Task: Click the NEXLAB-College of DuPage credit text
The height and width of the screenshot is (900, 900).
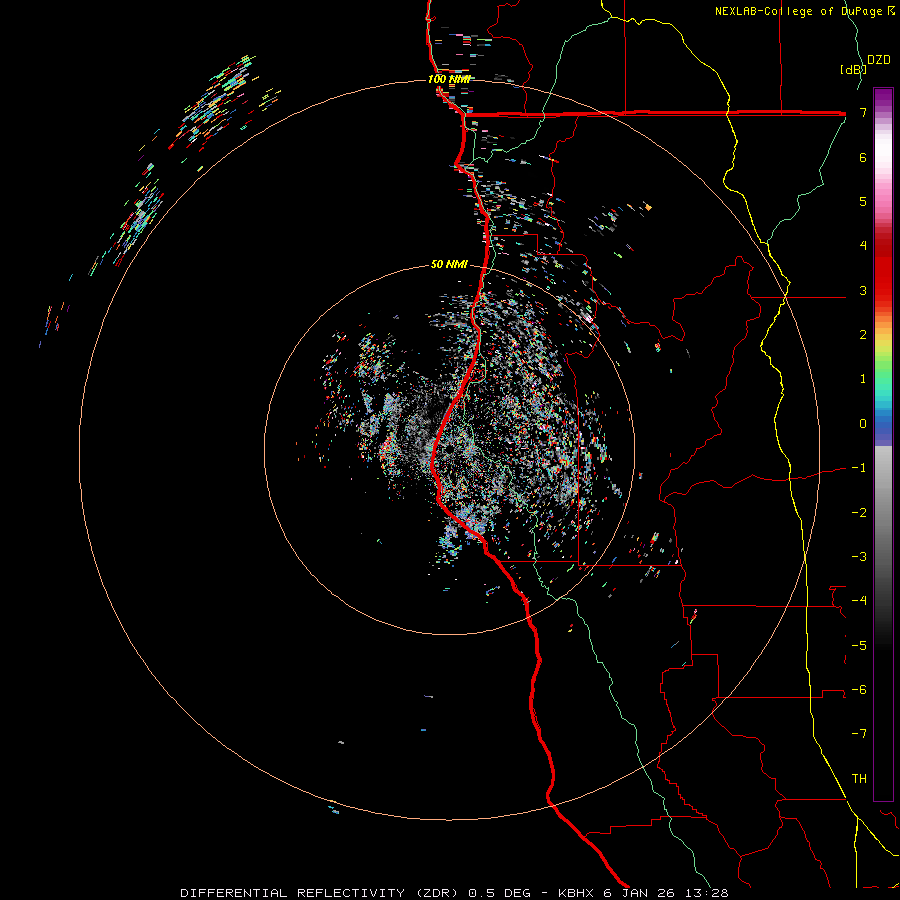Action: click(x=798, y=11)
